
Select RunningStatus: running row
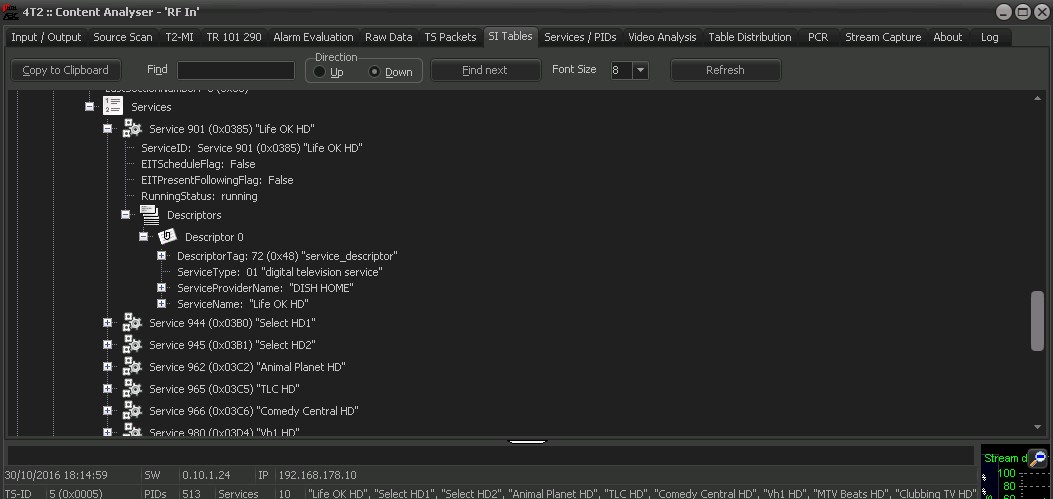coord(199,196)
